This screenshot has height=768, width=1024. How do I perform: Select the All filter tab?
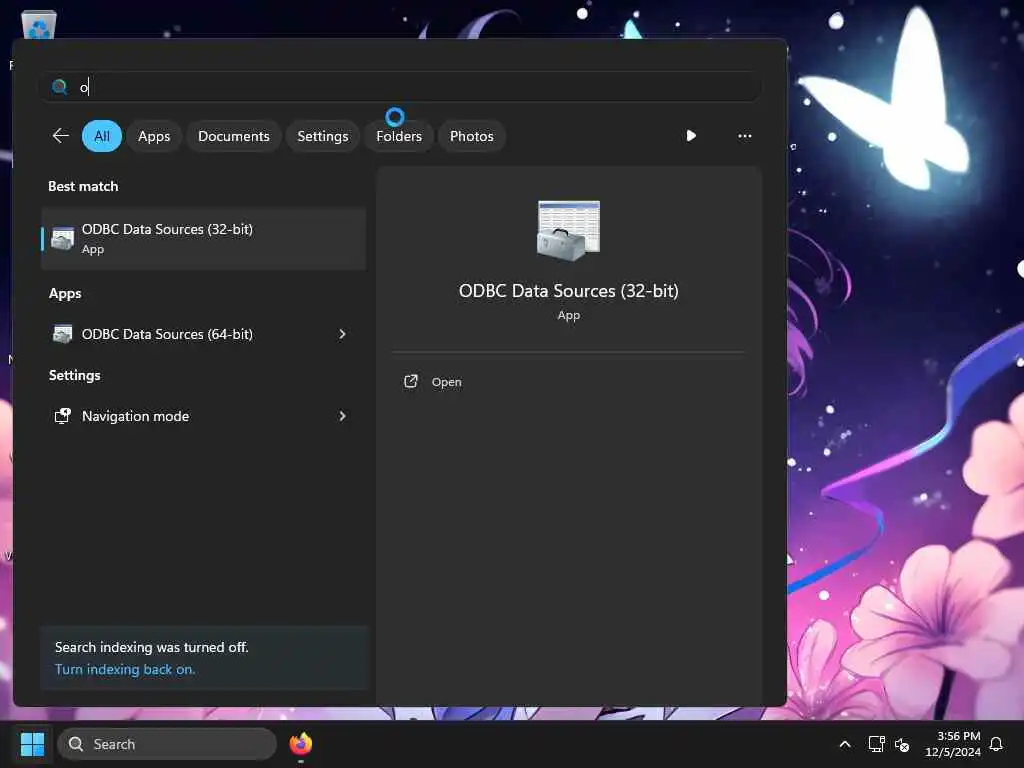(102, 136)
